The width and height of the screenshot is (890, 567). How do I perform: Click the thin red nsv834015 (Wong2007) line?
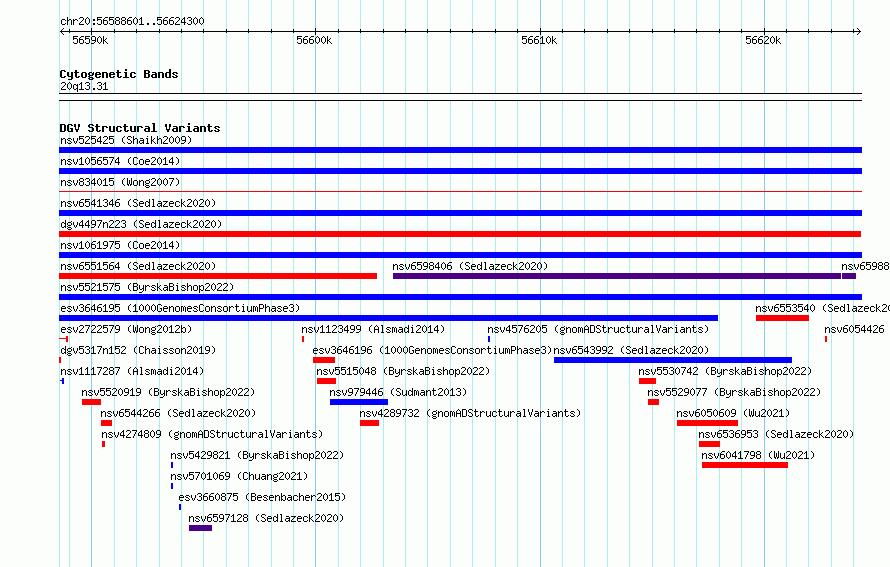tap(460, 192)
